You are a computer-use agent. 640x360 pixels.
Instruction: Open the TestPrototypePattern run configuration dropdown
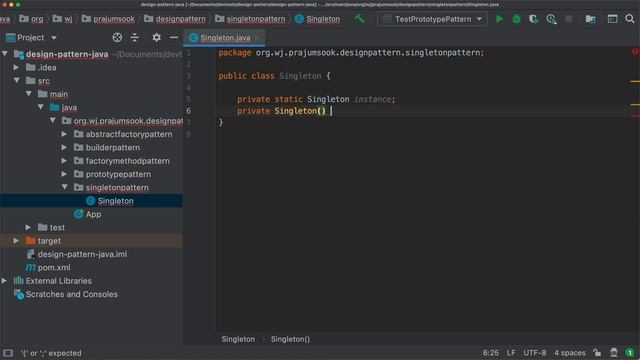pos(432,19)
